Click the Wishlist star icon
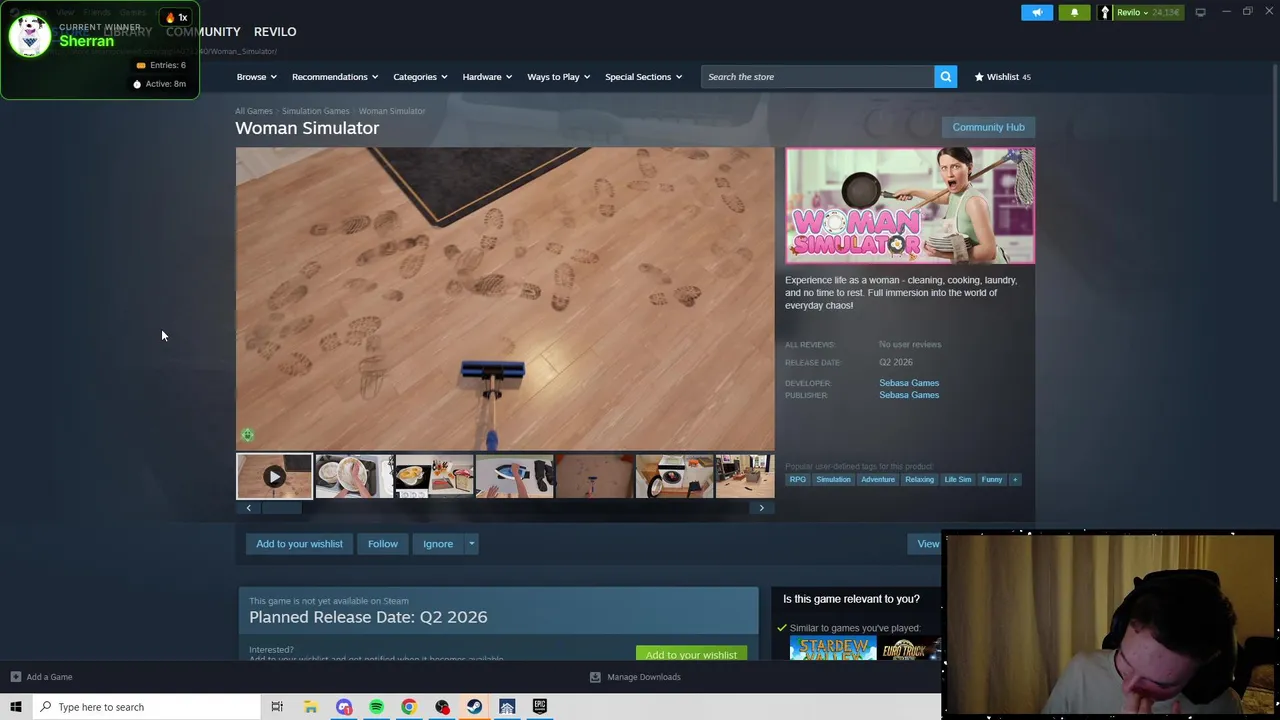This screenshot has height=720, width=1280. point(979,77)
